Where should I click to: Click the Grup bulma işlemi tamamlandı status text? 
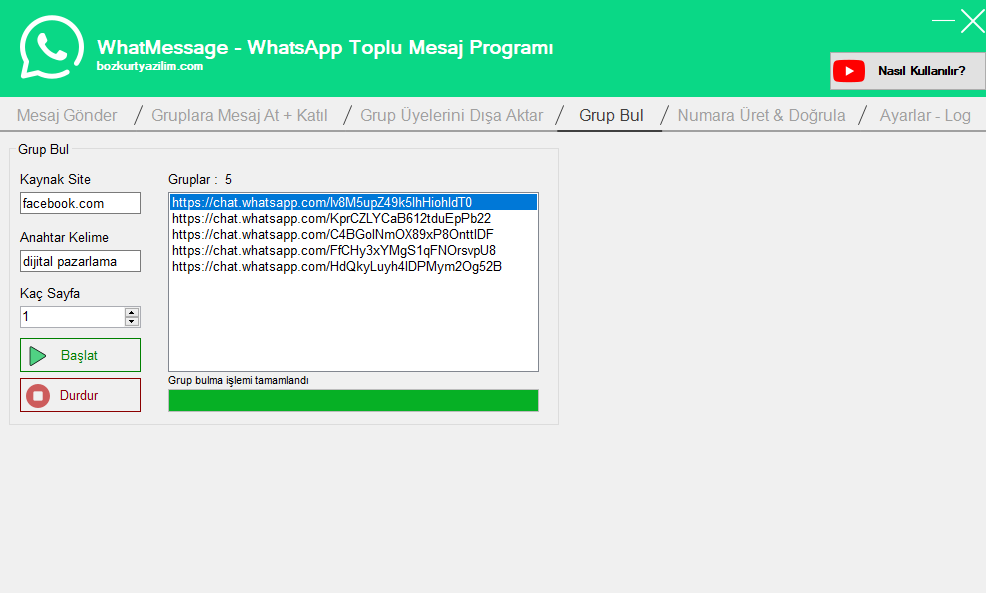(x=238, y=380)
